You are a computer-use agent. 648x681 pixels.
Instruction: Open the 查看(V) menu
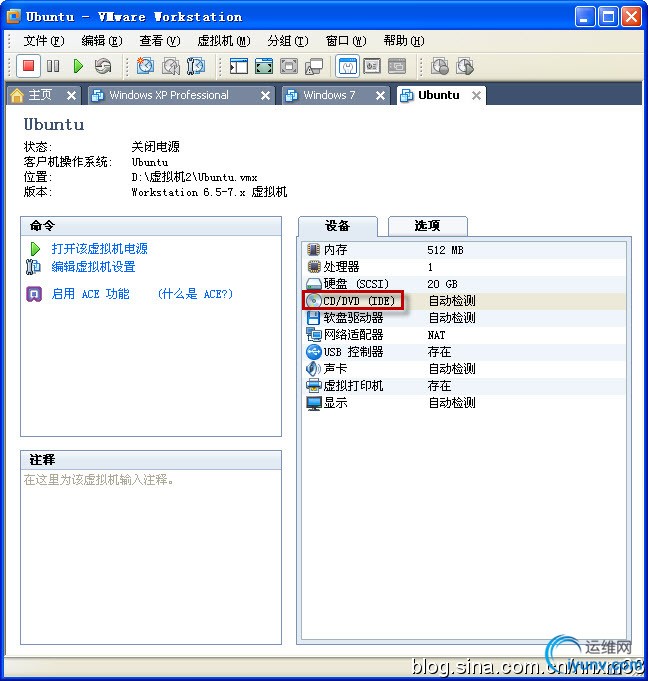point(160,41)
